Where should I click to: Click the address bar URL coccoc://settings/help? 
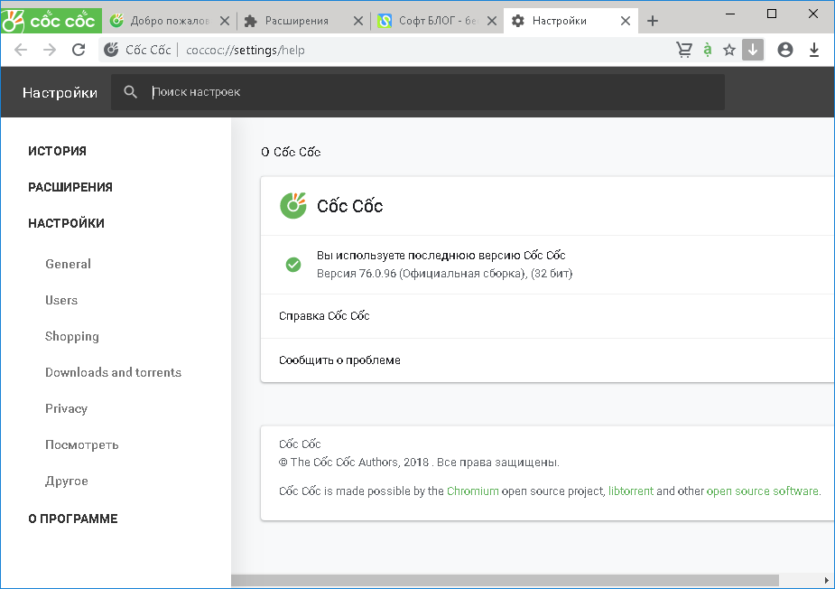245,50
